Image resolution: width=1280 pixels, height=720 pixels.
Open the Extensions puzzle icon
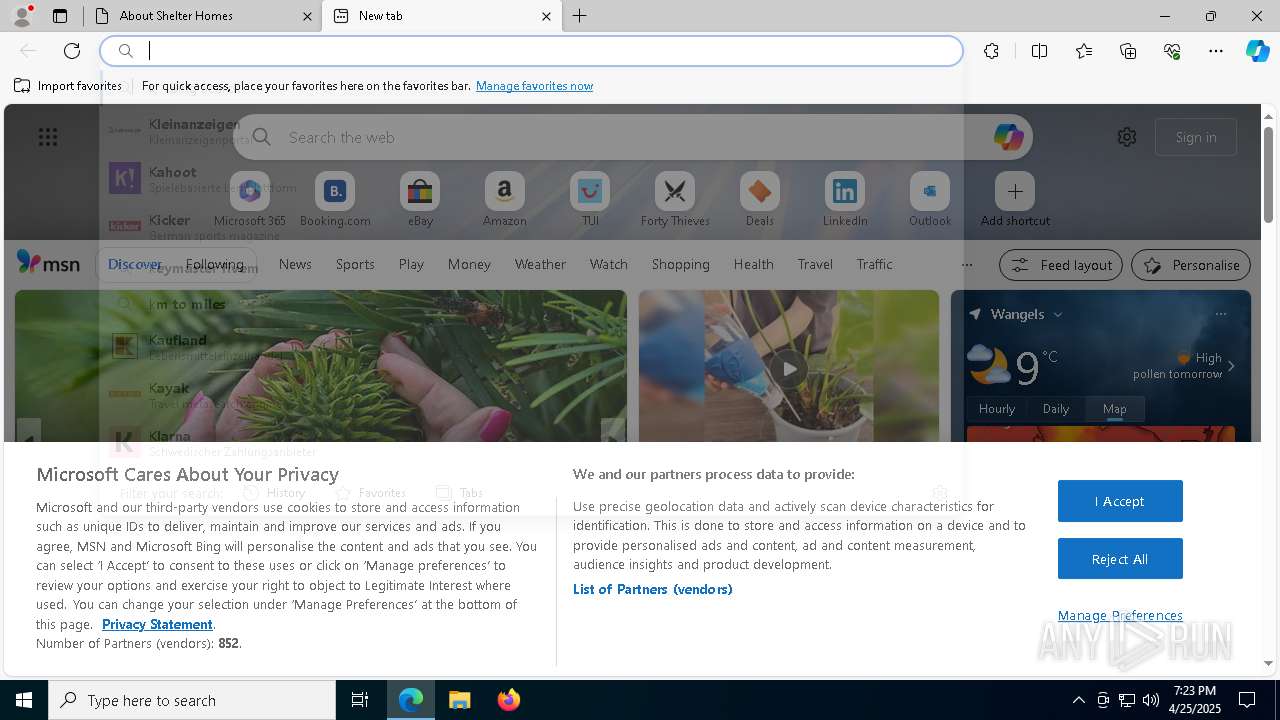point(991,51)
